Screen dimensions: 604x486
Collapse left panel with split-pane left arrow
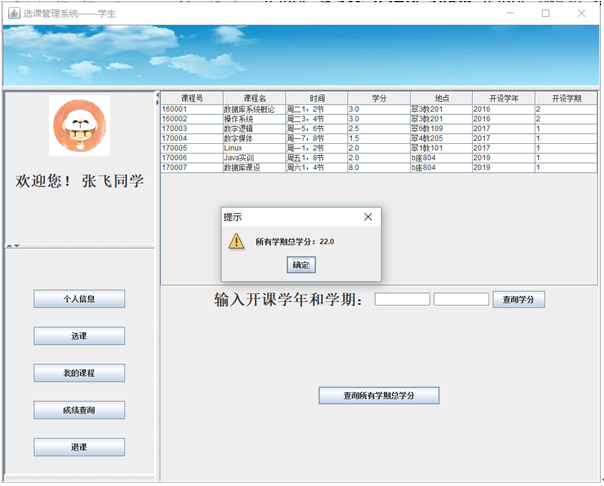point(158,95)
